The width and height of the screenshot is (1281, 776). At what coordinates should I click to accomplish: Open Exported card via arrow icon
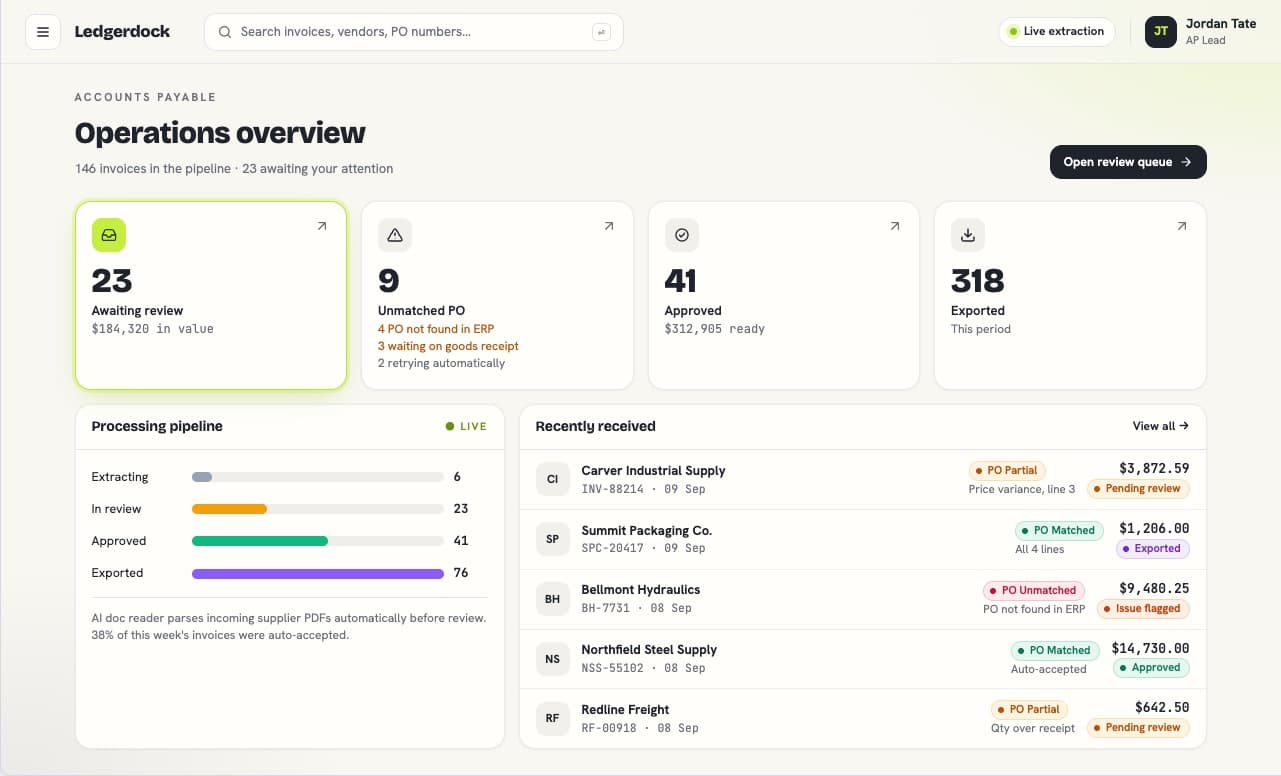pyautogui.click(x=1182, y=226)
